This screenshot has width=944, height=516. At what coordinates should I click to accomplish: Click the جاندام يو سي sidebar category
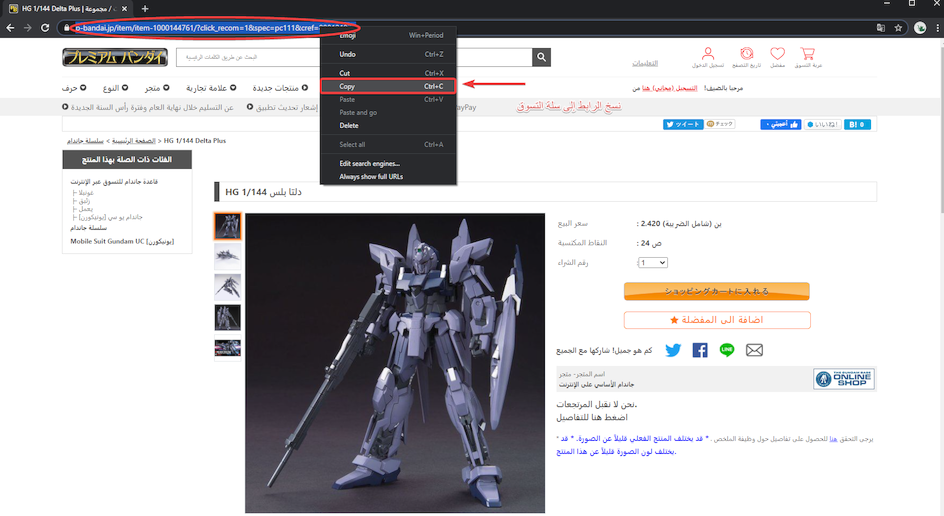click(111, 217)
